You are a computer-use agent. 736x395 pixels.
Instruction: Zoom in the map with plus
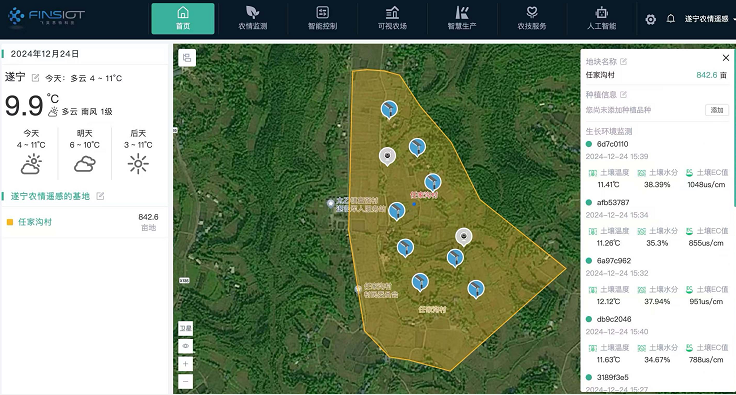[185, 364]
